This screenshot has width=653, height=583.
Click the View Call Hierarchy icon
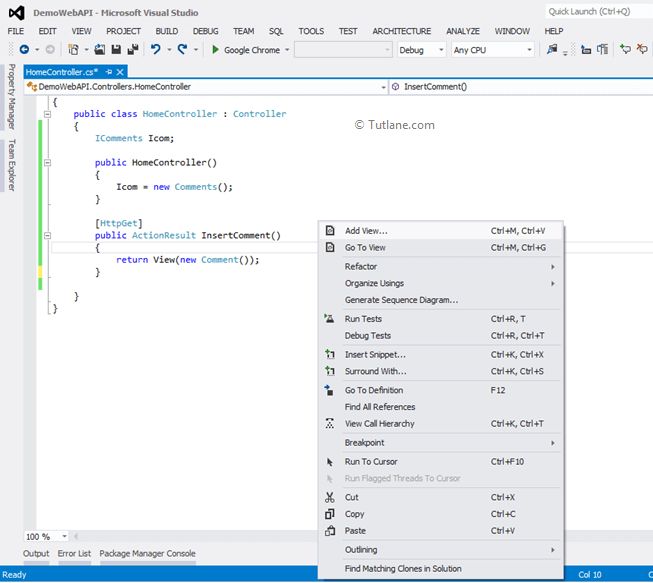[x=329, y=424]
